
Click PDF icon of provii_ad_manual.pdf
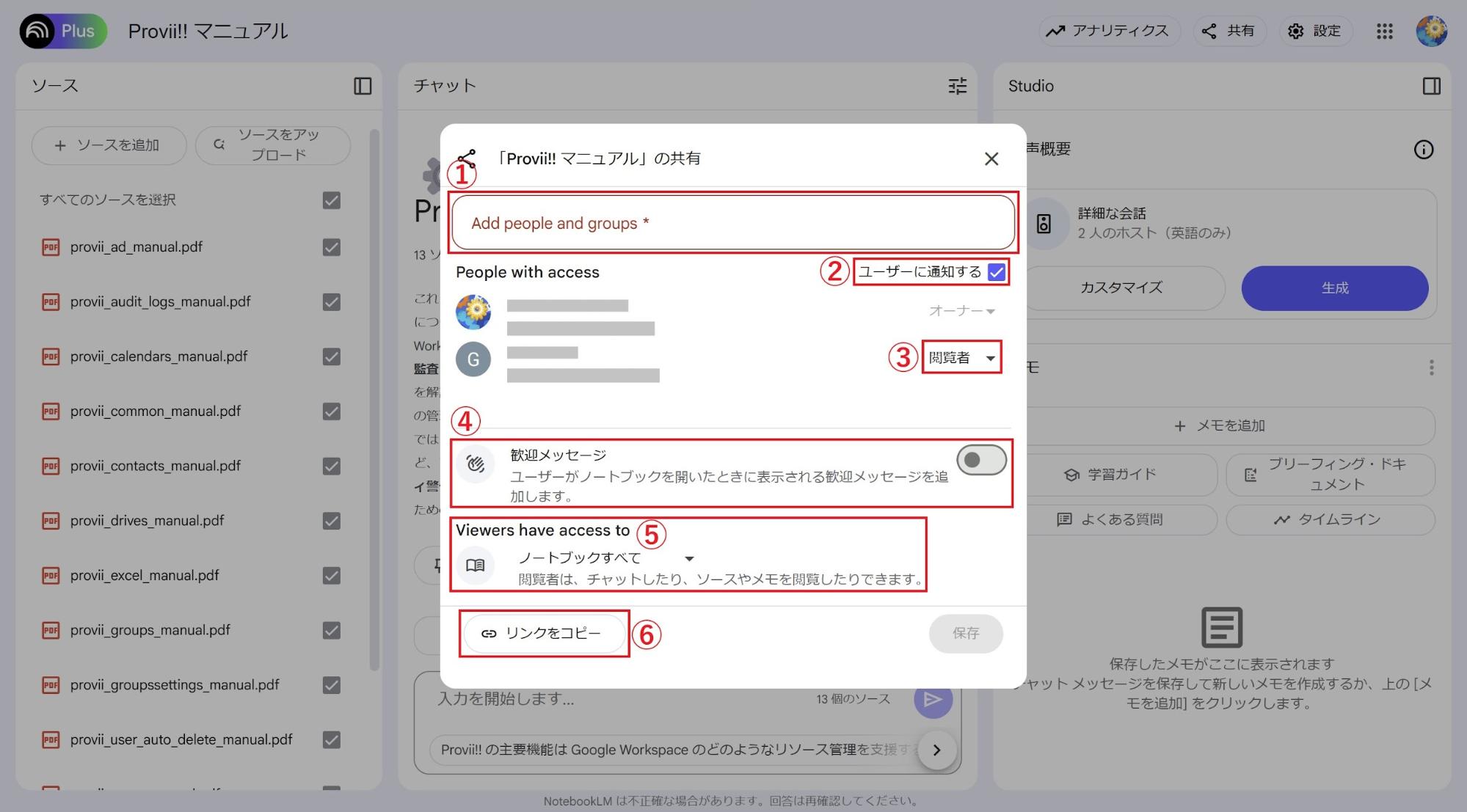[51, 247]
